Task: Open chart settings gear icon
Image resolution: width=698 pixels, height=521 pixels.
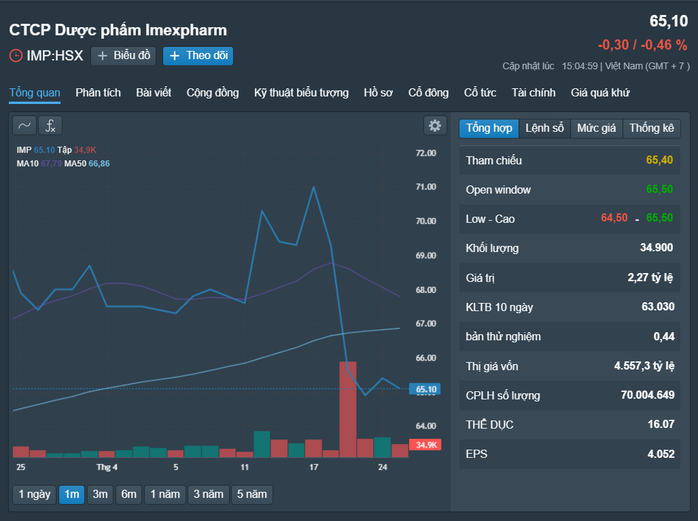Action: coord(434,126)
